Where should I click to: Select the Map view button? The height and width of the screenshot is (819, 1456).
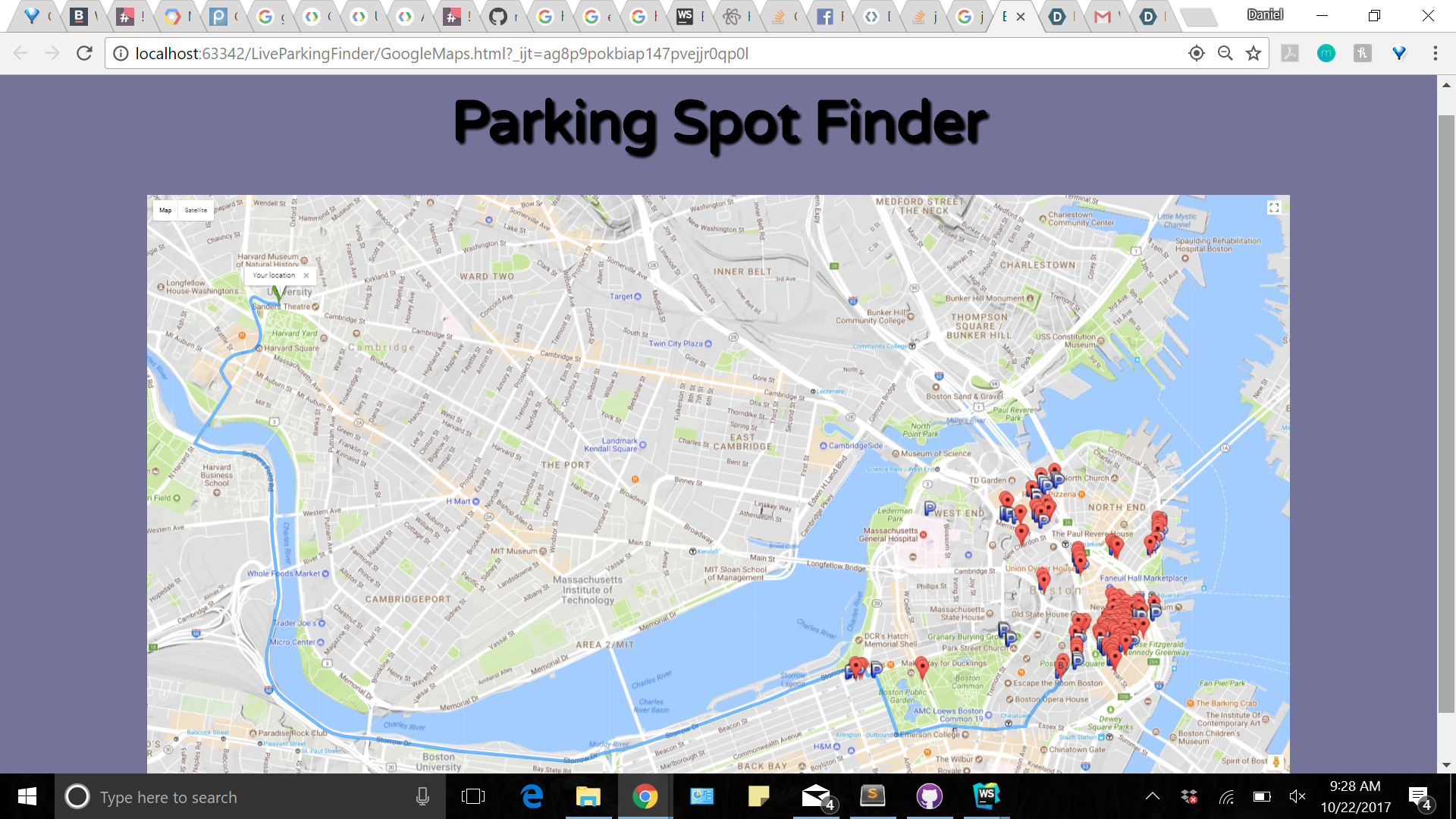pos(165,210)
